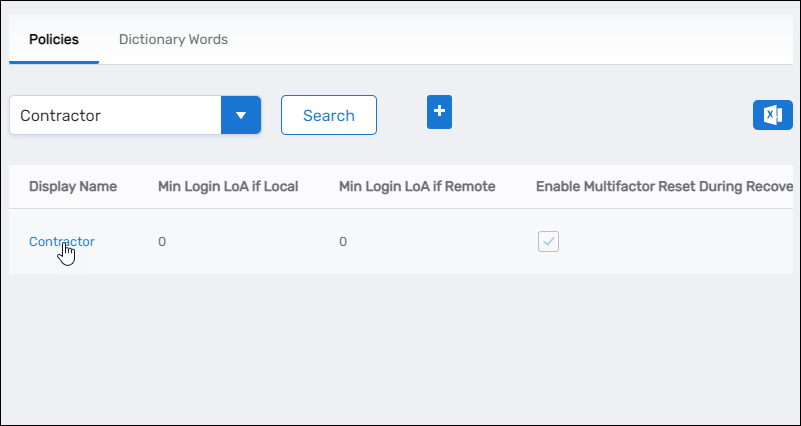Click the Contractor combo box field

pyautogui.click(x=115, y=115)
